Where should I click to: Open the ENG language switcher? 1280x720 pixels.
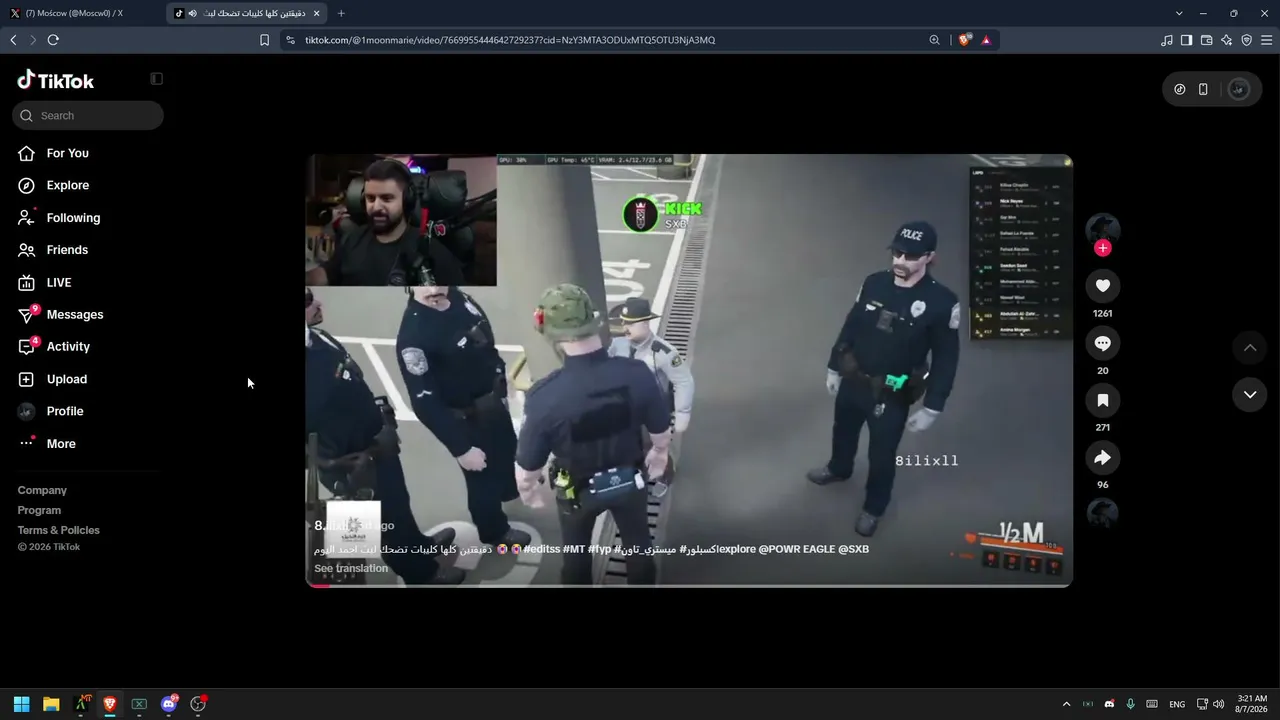[x=1177, y=704]
